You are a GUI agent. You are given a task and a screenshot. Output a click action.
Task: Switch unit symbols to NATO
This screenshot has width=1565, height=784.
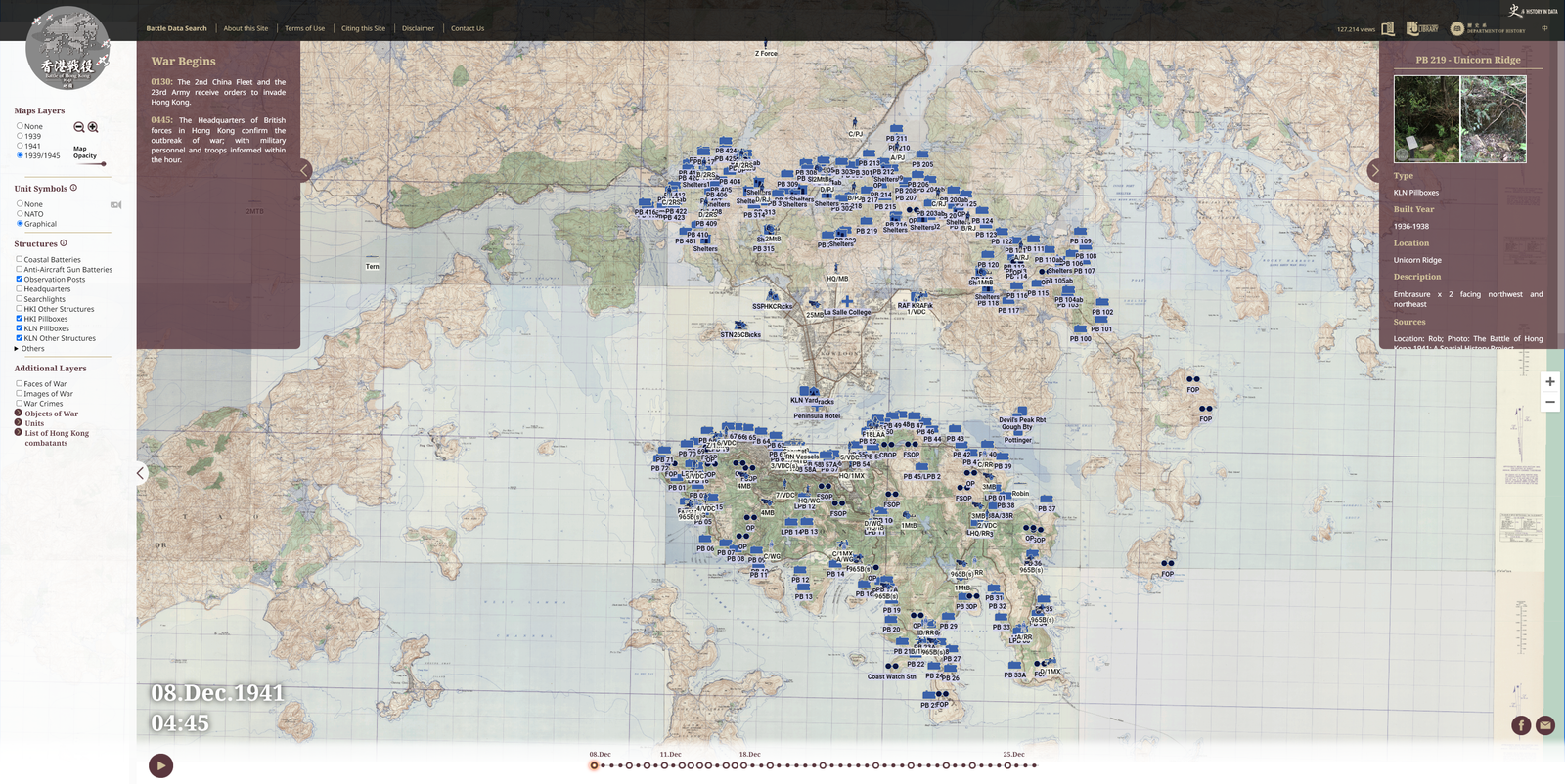(20, 213)
